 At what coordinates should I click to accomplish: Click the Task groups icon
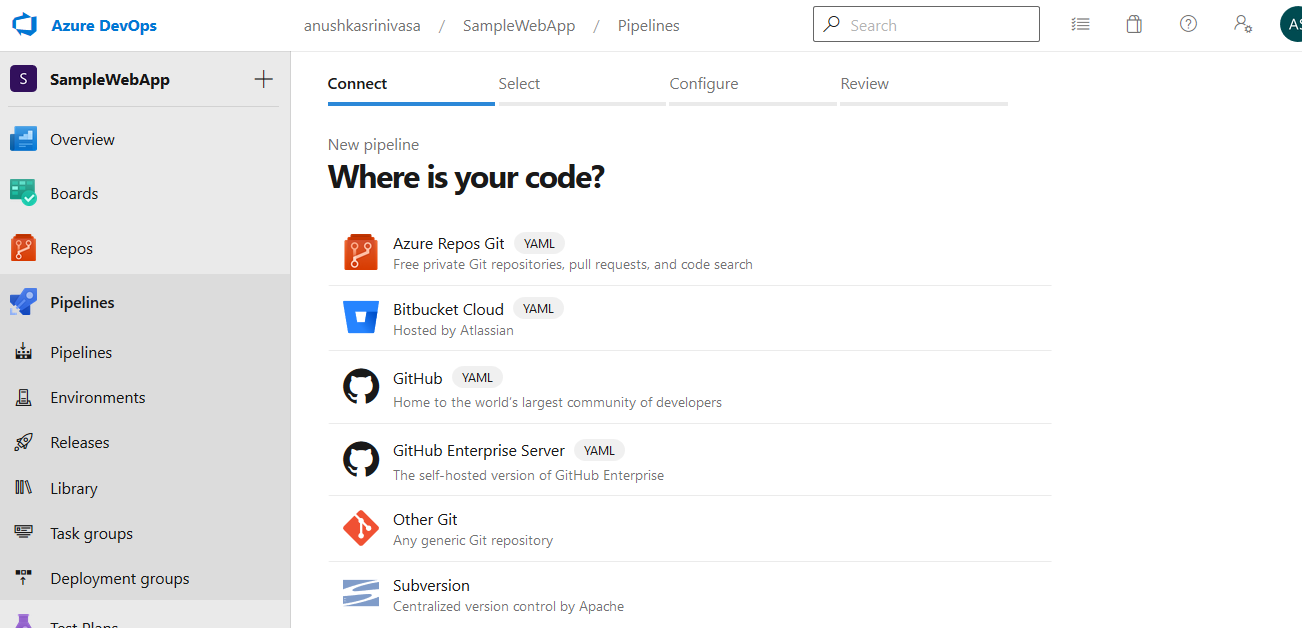pos(23,533)
